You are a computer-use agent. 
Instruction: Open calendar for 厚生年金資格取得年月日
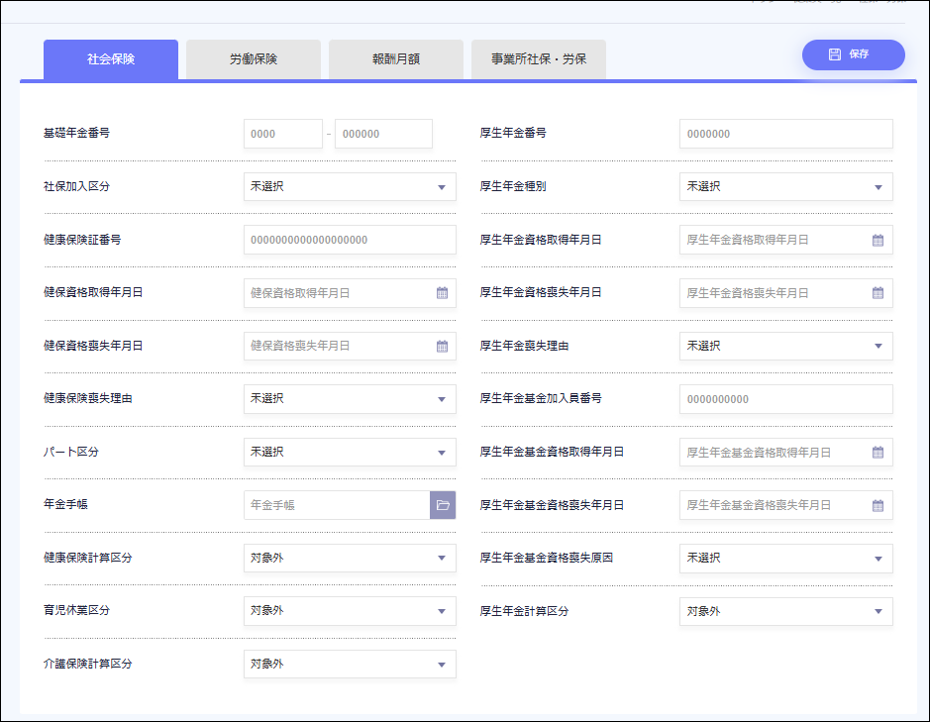[x=877, y=240]
